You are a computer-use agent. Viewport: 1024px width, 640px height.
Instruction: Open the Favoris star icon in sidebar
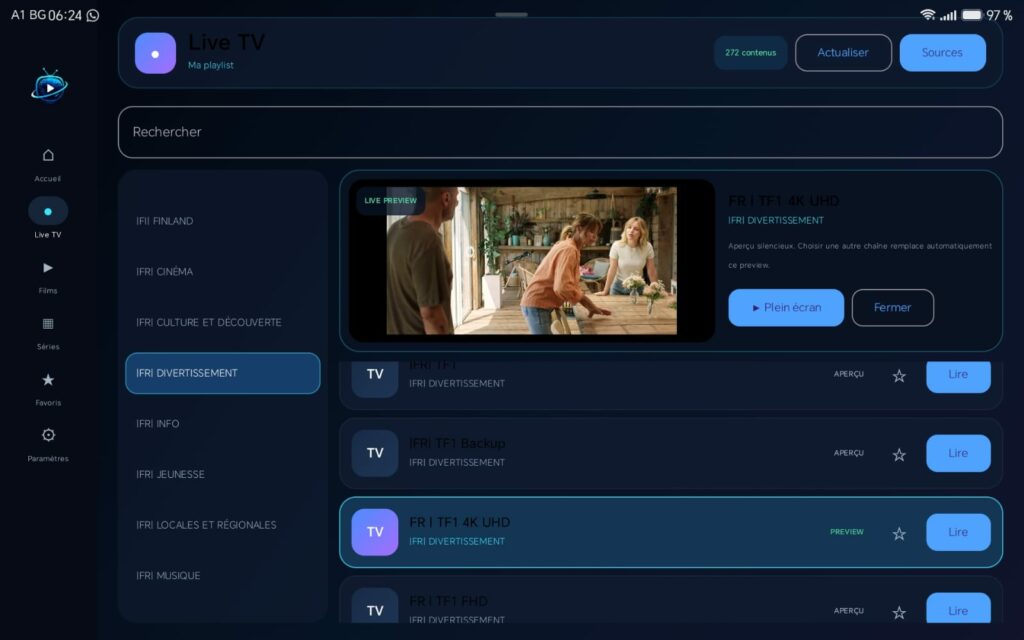(x=48, y=379)
